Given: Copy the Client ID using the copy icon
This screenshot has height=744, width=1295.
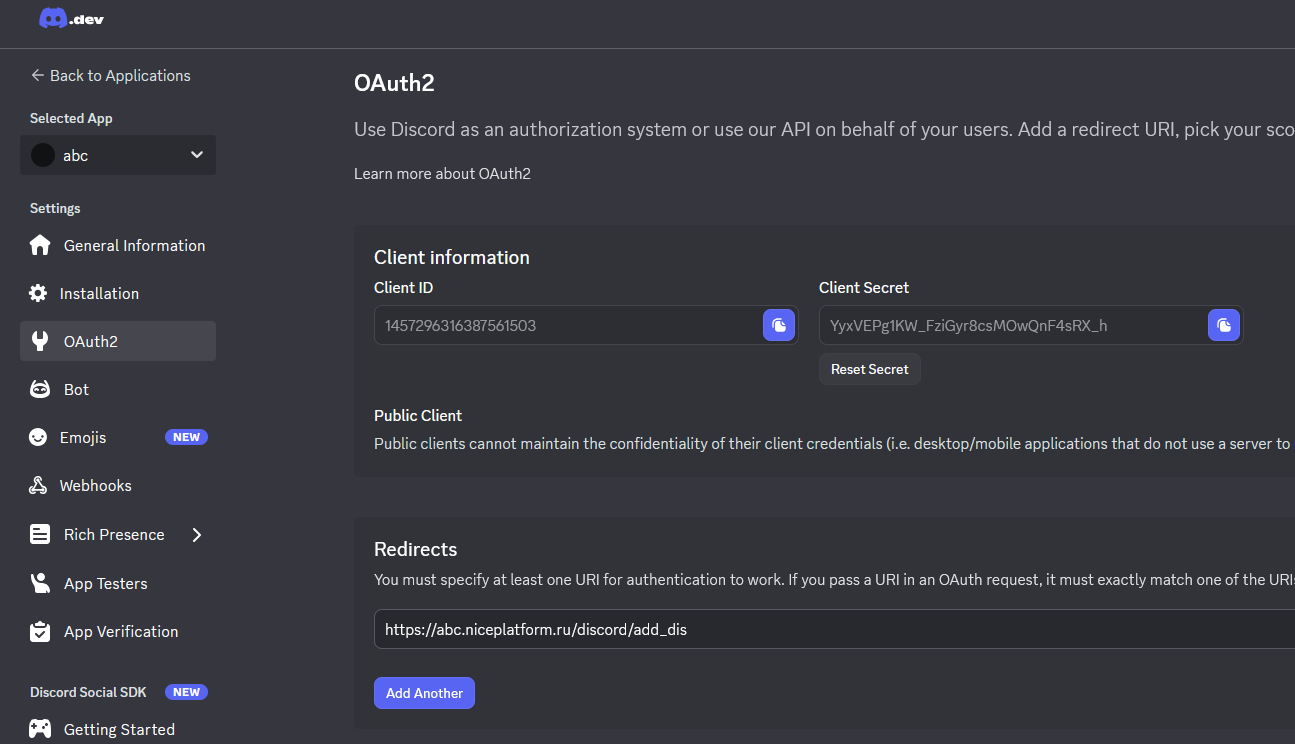Looking at the screenshot, I should click(779, 325).
